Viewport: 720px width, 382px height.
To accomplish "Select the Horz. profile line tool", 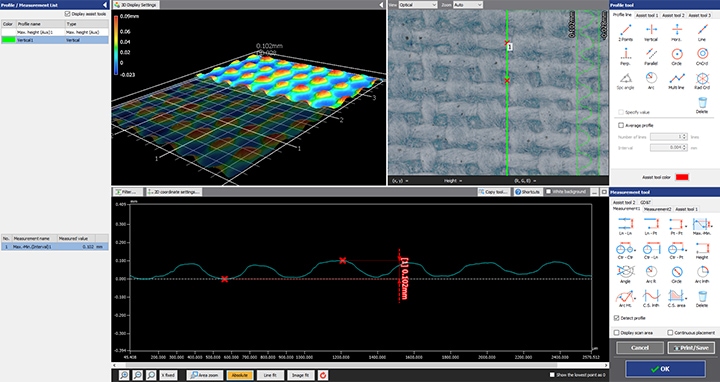I will point(677,32).
